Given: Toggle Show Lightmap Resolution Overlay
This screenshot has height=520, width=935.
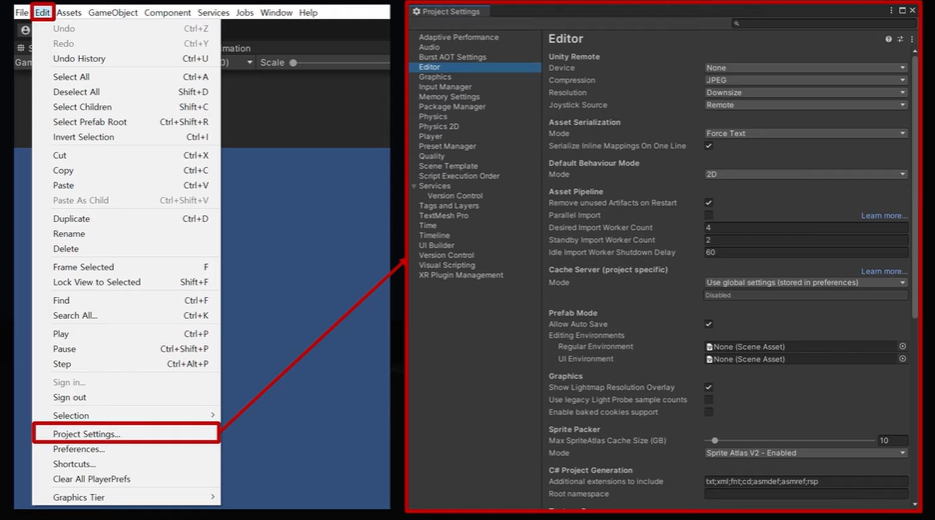Looking at the screenshot, I should (x=708, y=388).
